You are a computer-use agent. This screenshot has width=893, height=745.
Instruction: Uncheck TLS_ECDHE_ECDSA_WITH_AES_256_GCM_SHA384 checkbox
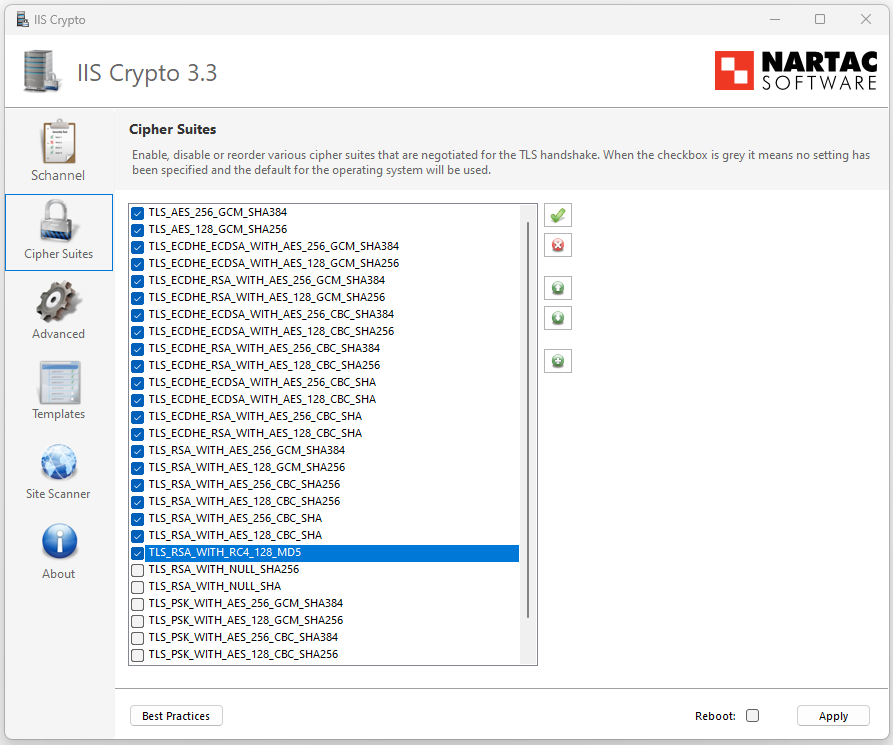[137, 247]
